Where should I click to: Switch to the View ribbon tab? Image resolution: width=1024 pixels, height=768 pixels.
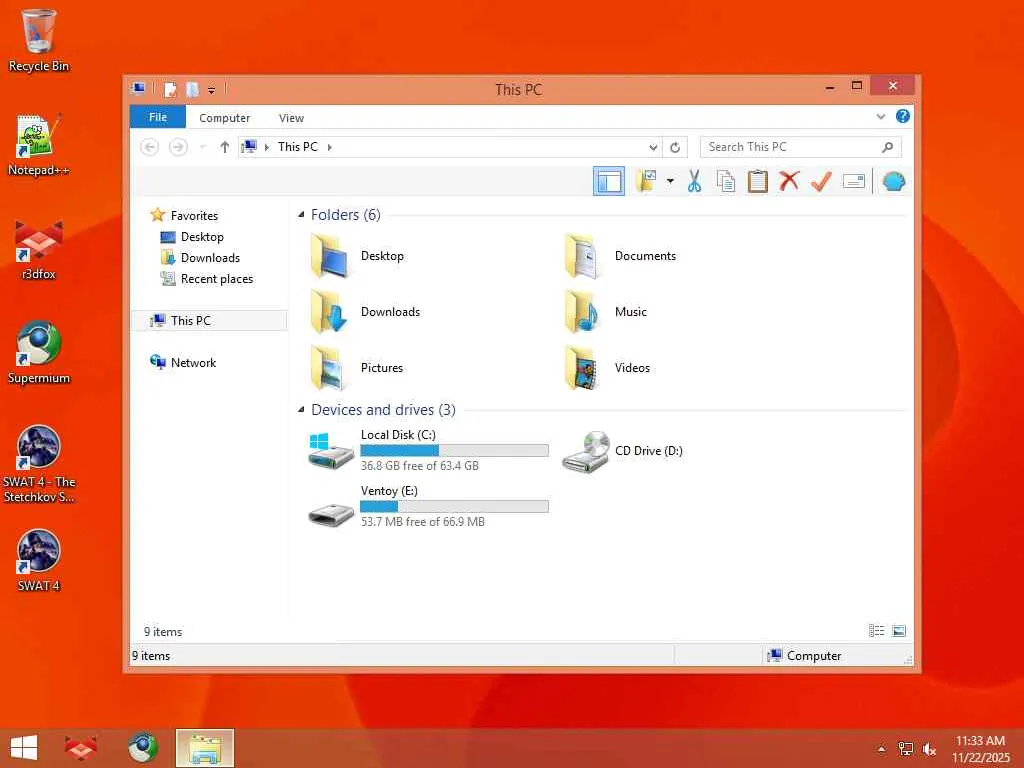point(291,118)
